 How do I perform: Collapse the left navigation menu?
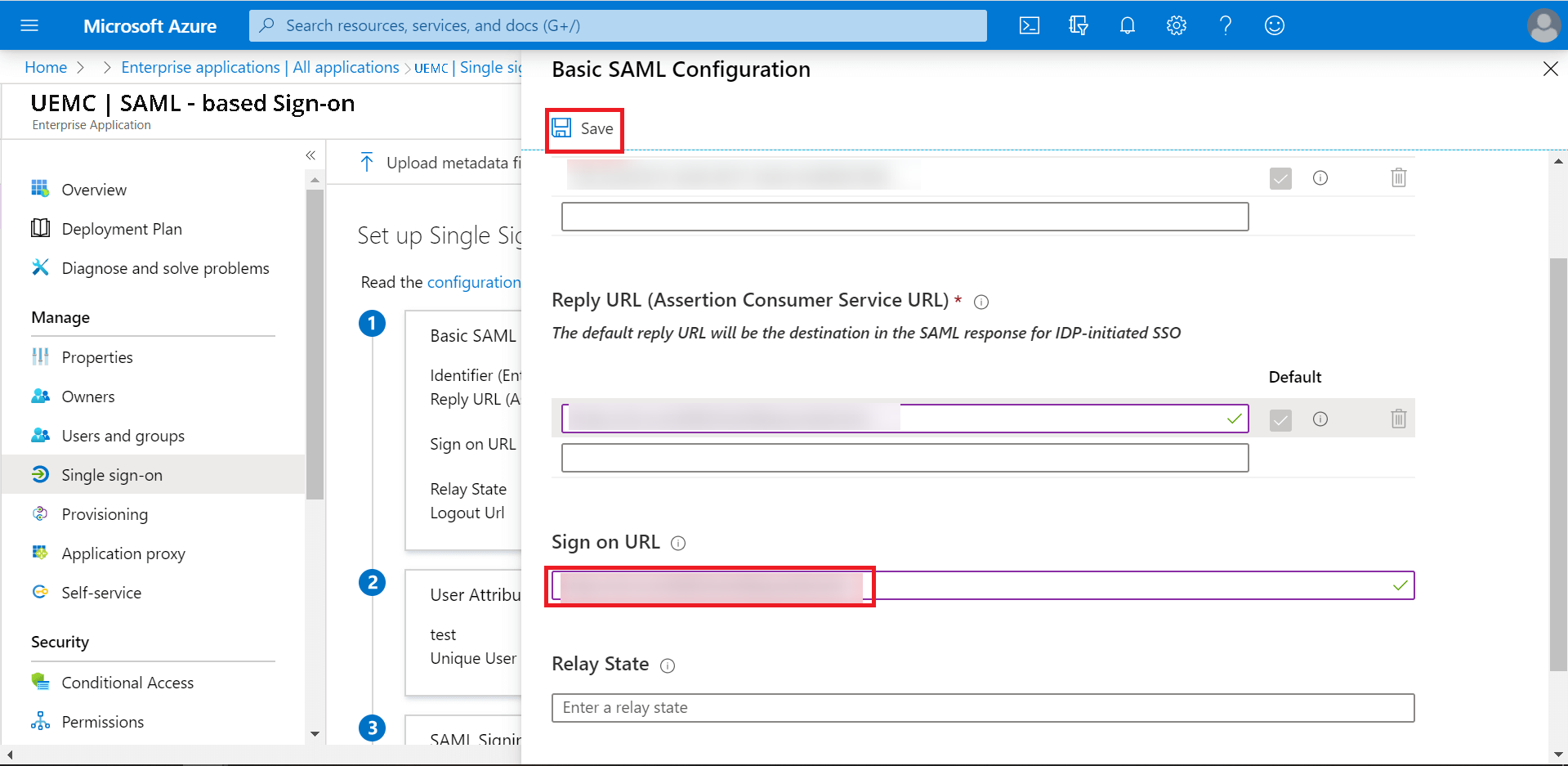point(310,155)
